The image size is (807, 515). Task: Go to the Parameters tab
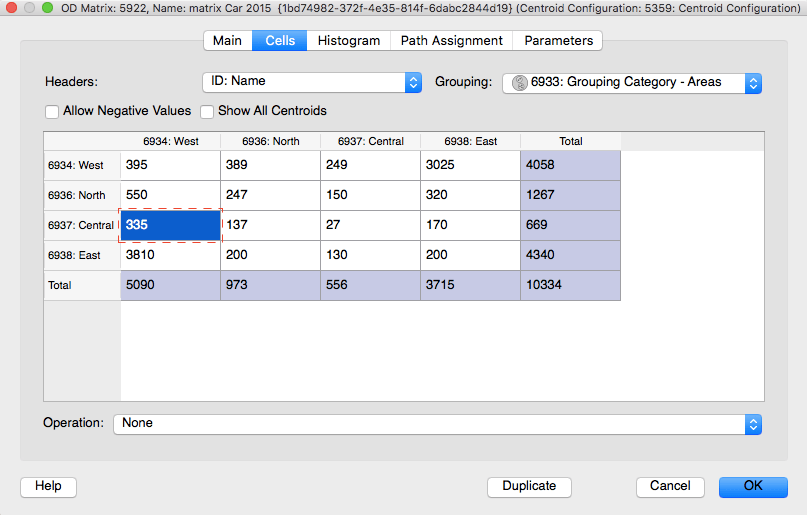click(x=558, y=41)
